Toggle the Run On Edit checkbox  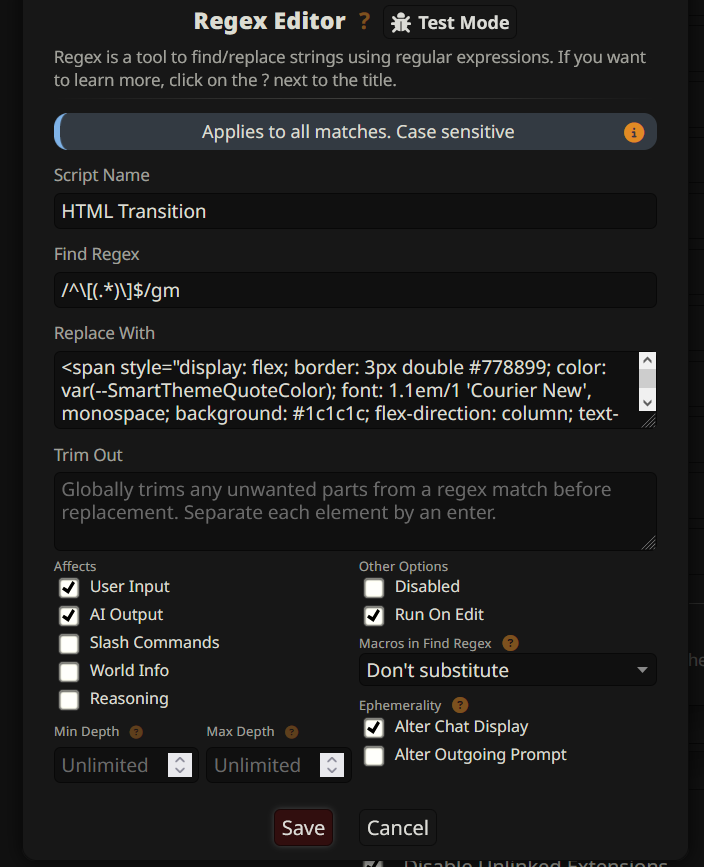(x=374, y=615)
